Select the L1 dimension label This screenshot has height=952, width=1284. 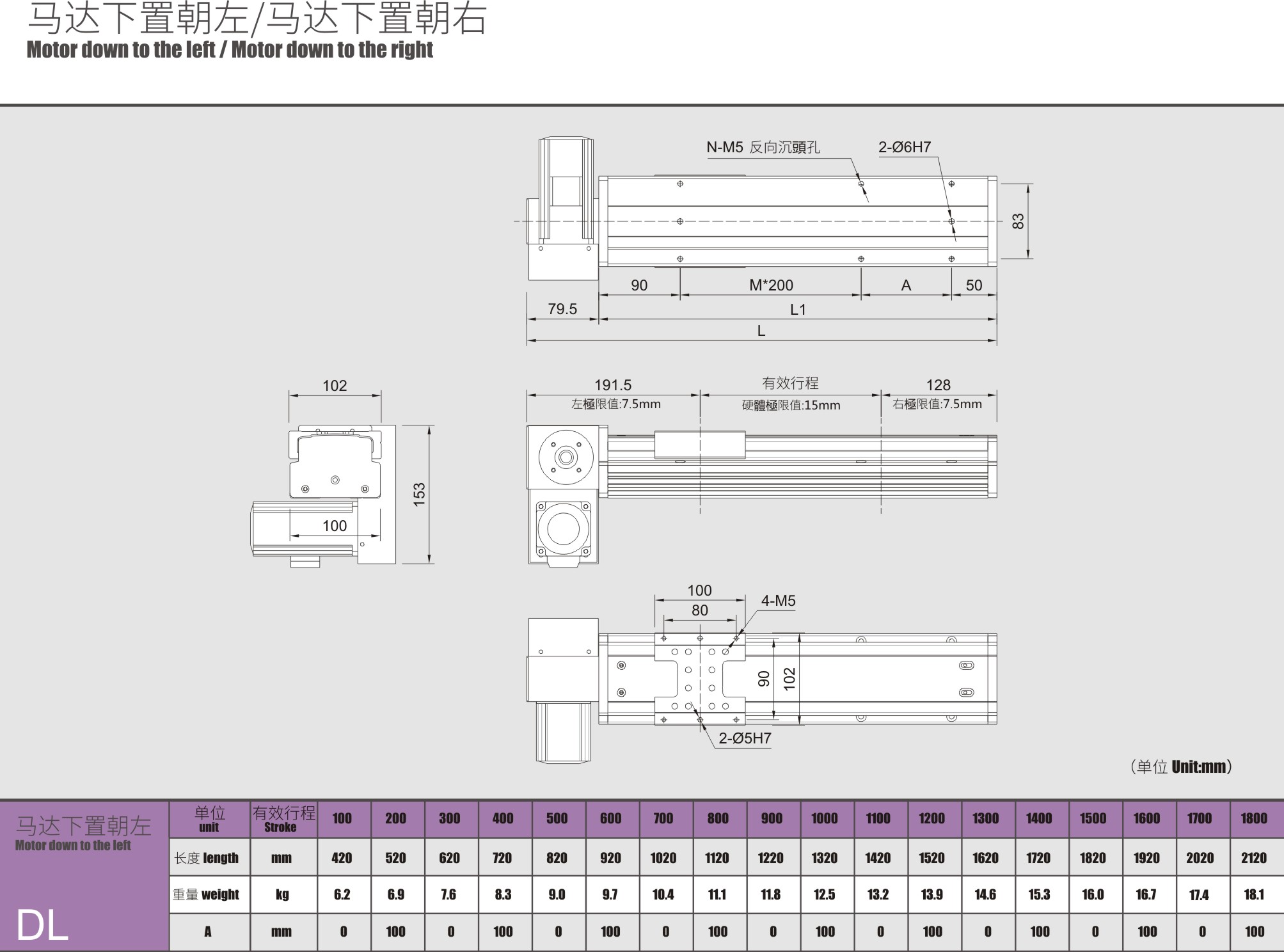click(x=798, y=310)
